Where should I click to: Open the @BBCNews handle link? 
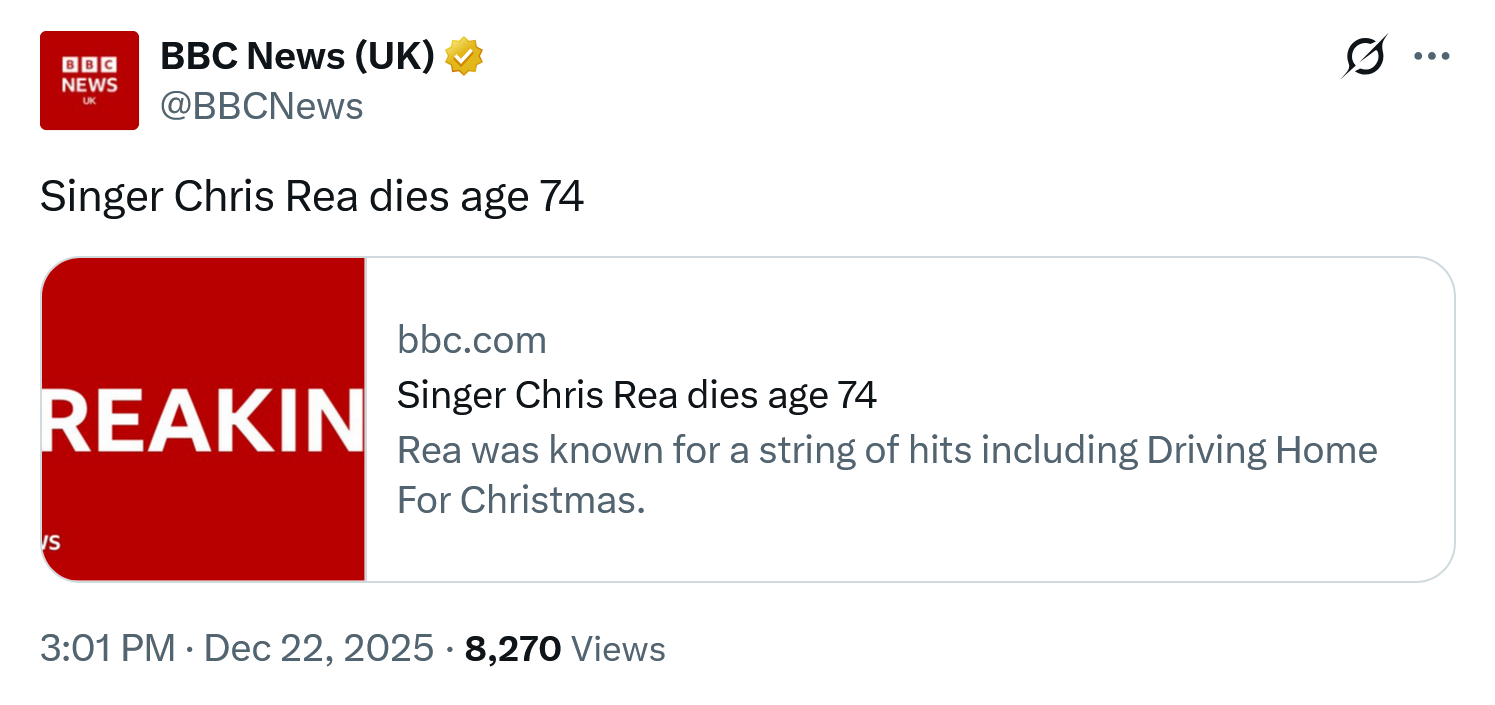[261, 105]
